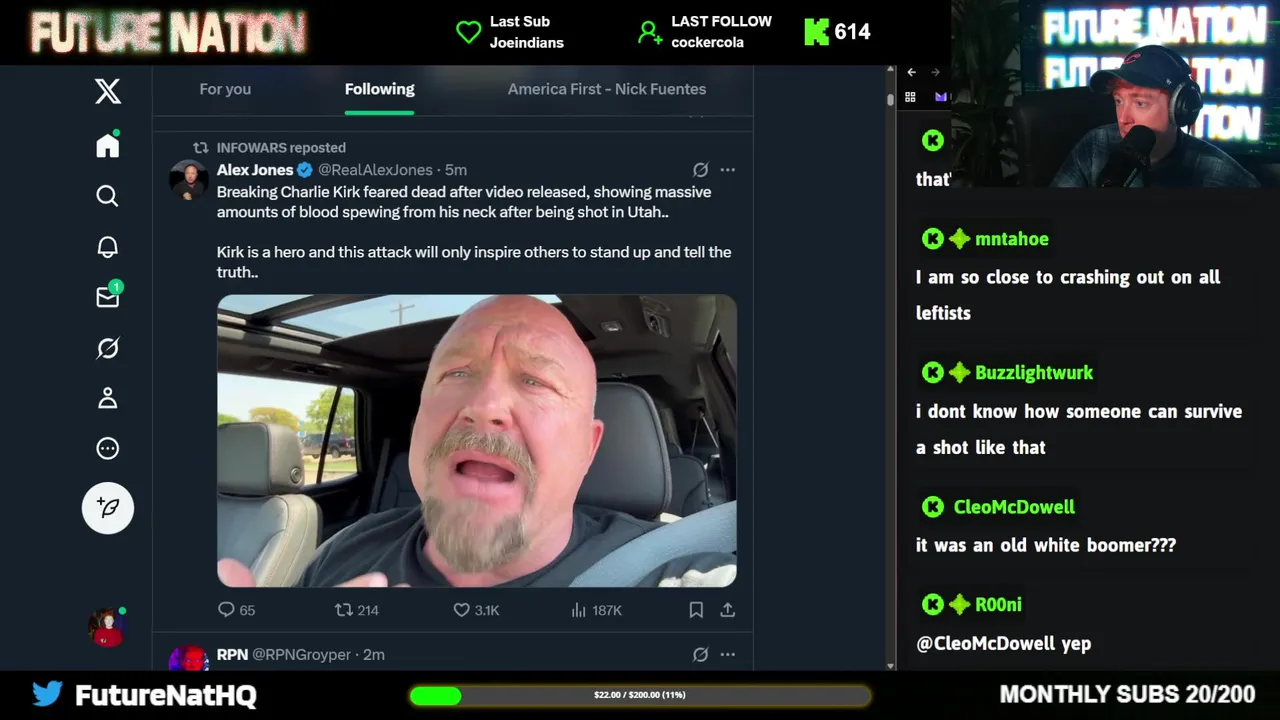Go to Home in the sidebar

click(x=108, y=145)
